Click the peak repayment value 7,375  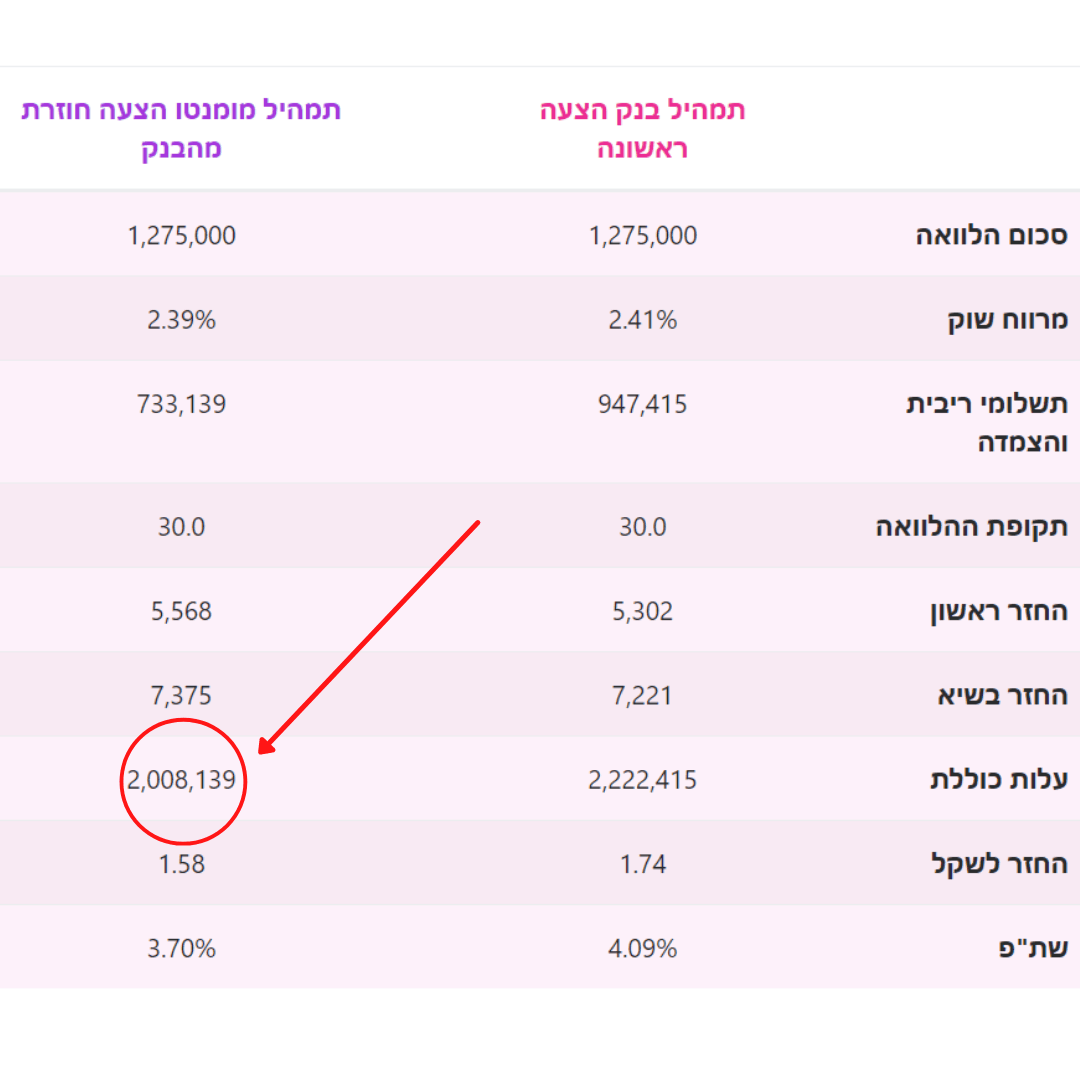click(181, 696)
